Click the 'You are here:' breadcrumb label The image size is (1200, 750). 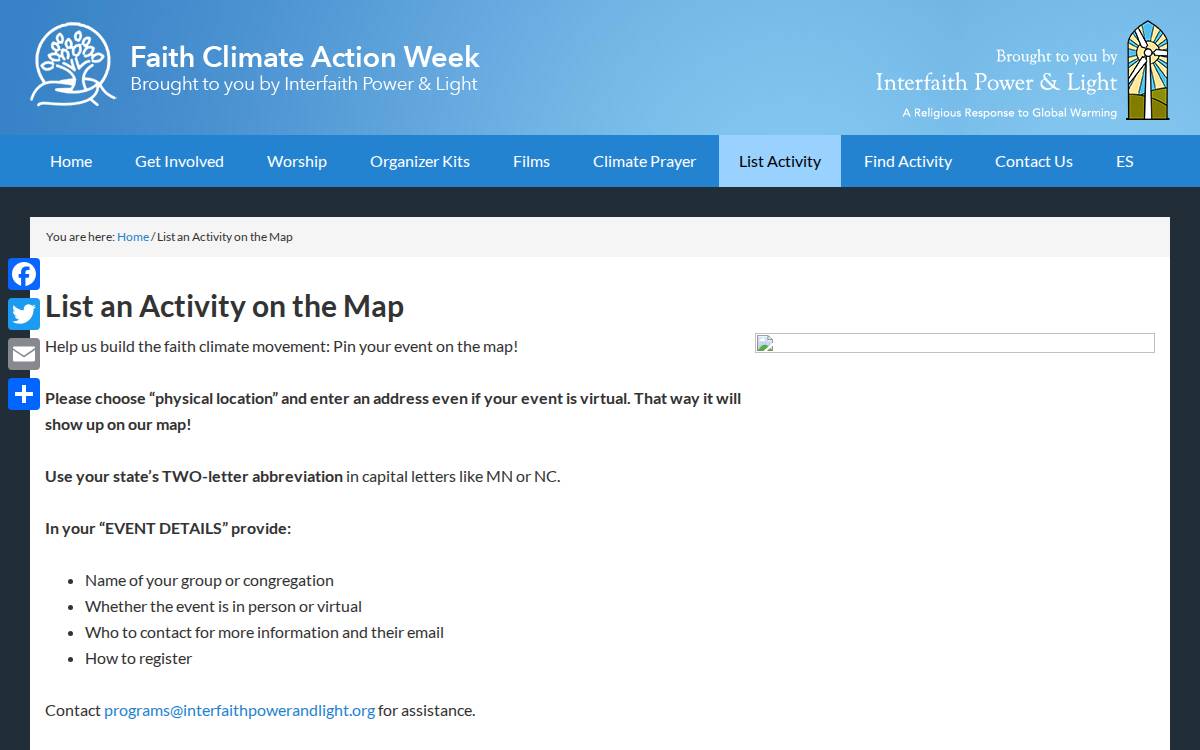[x=80, y=237]
